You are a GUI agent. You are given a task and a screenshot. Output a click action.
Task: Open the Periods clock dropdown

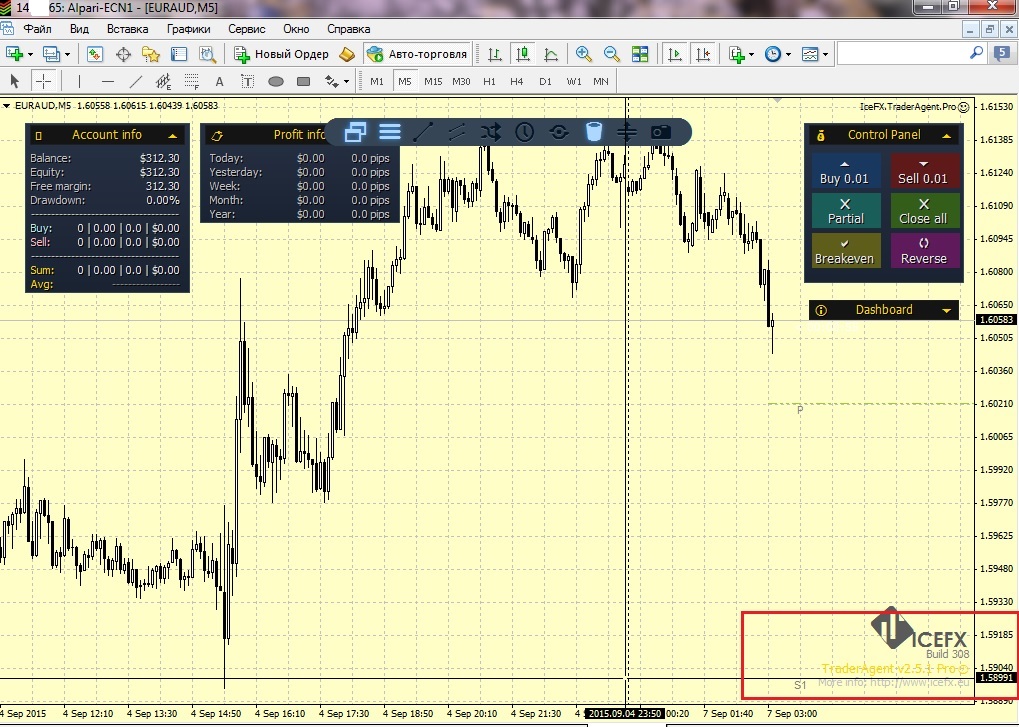coord(788,55)
